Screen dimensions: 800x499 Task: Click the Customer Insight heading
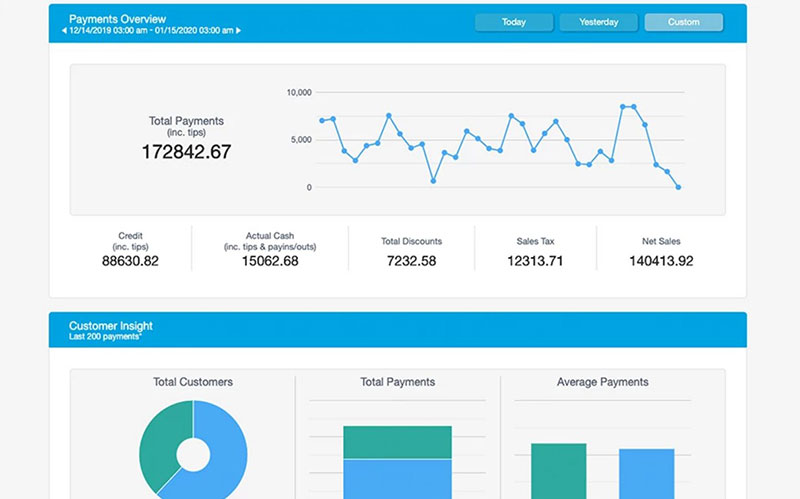point(111,326)
